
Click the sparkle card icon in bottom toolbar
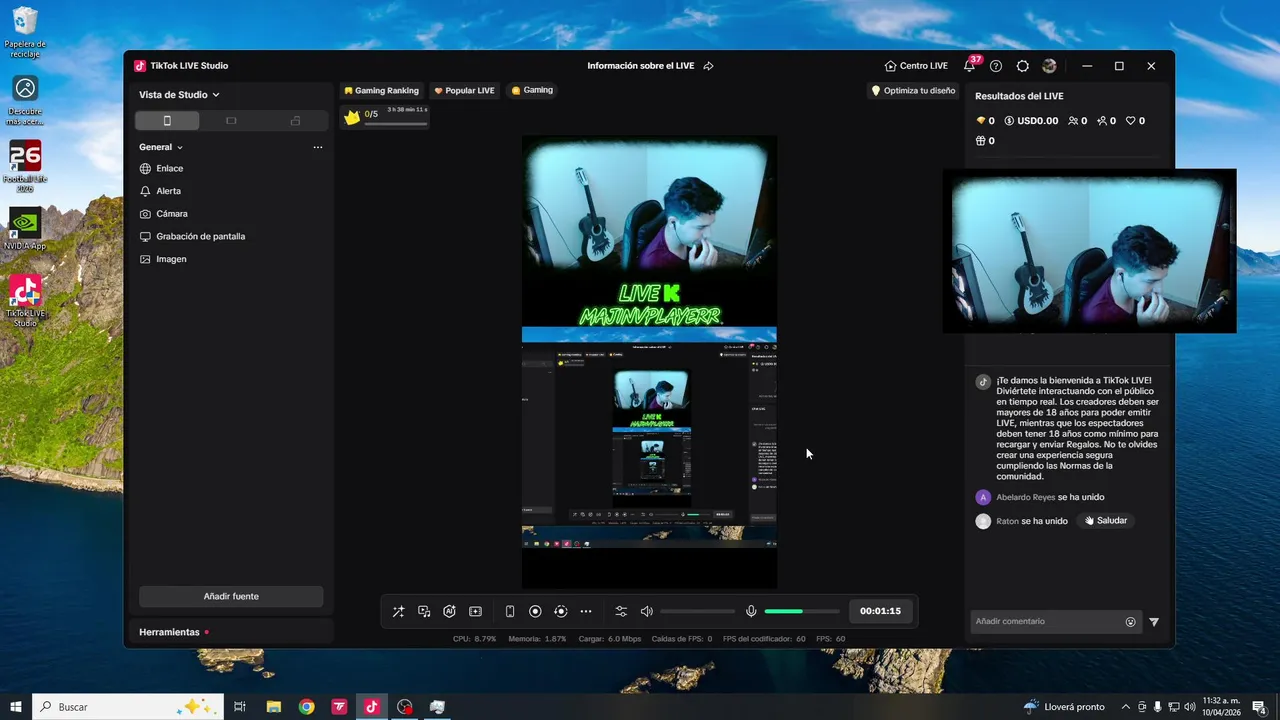pyautogui.click(x=475, y=611)
